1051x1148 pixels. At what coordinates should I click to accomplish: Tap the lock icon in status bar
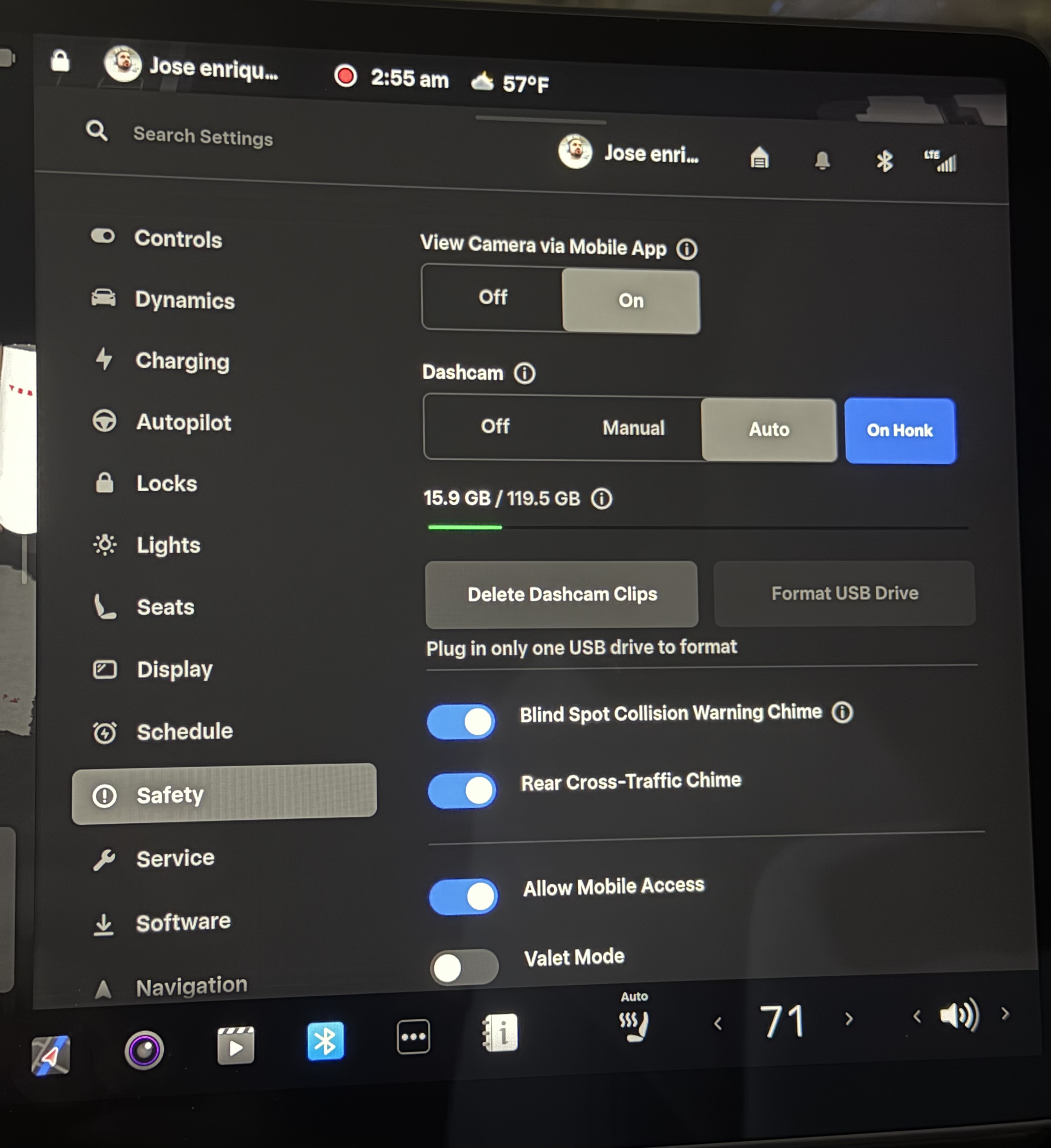(x=60, y=60)
